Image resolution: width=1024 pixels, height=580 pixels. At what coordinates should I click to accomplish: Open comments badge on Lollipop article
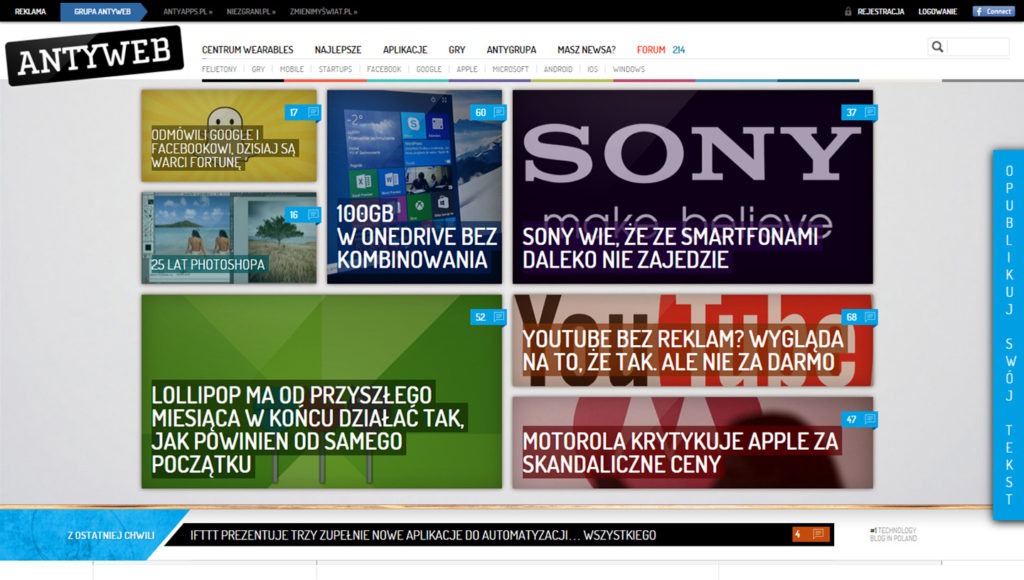[x=488, y=317]
